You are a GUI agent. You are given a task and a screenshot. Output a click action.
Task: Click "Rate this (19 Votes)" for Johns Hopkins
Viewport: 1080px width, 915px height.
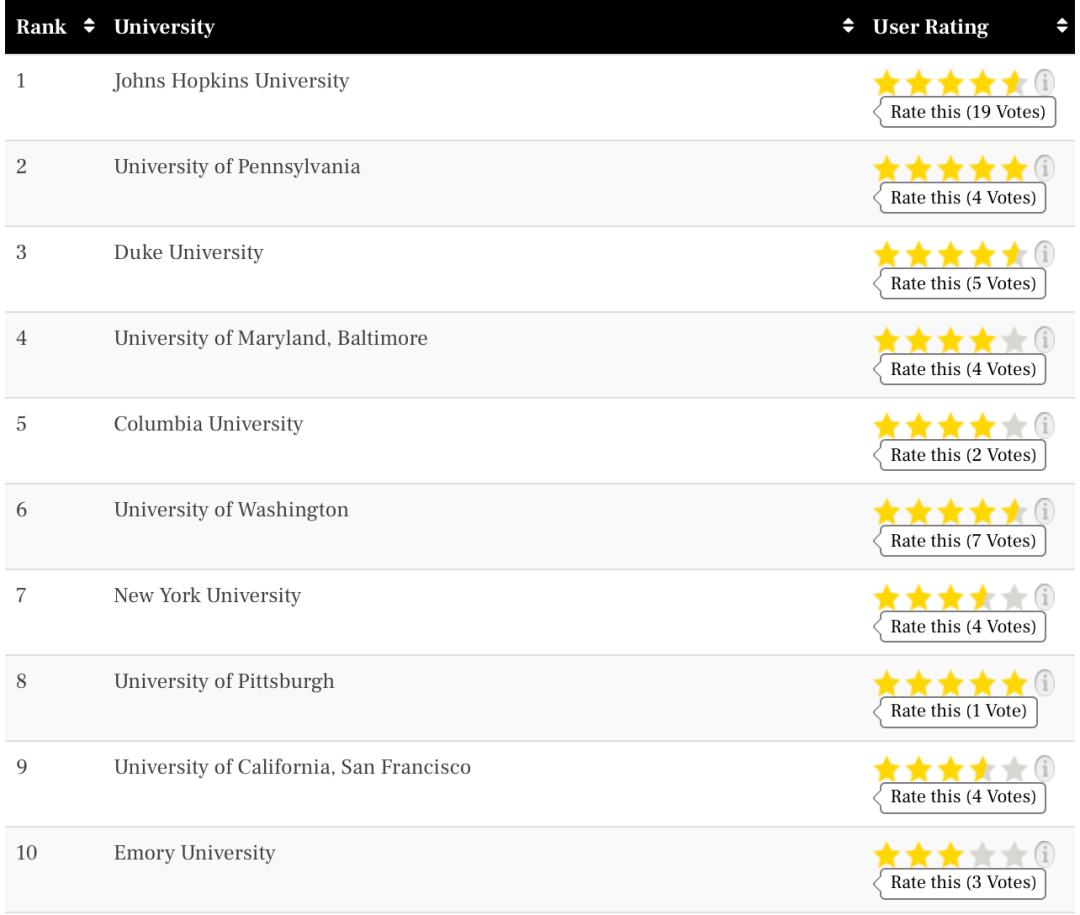point(966,112)
